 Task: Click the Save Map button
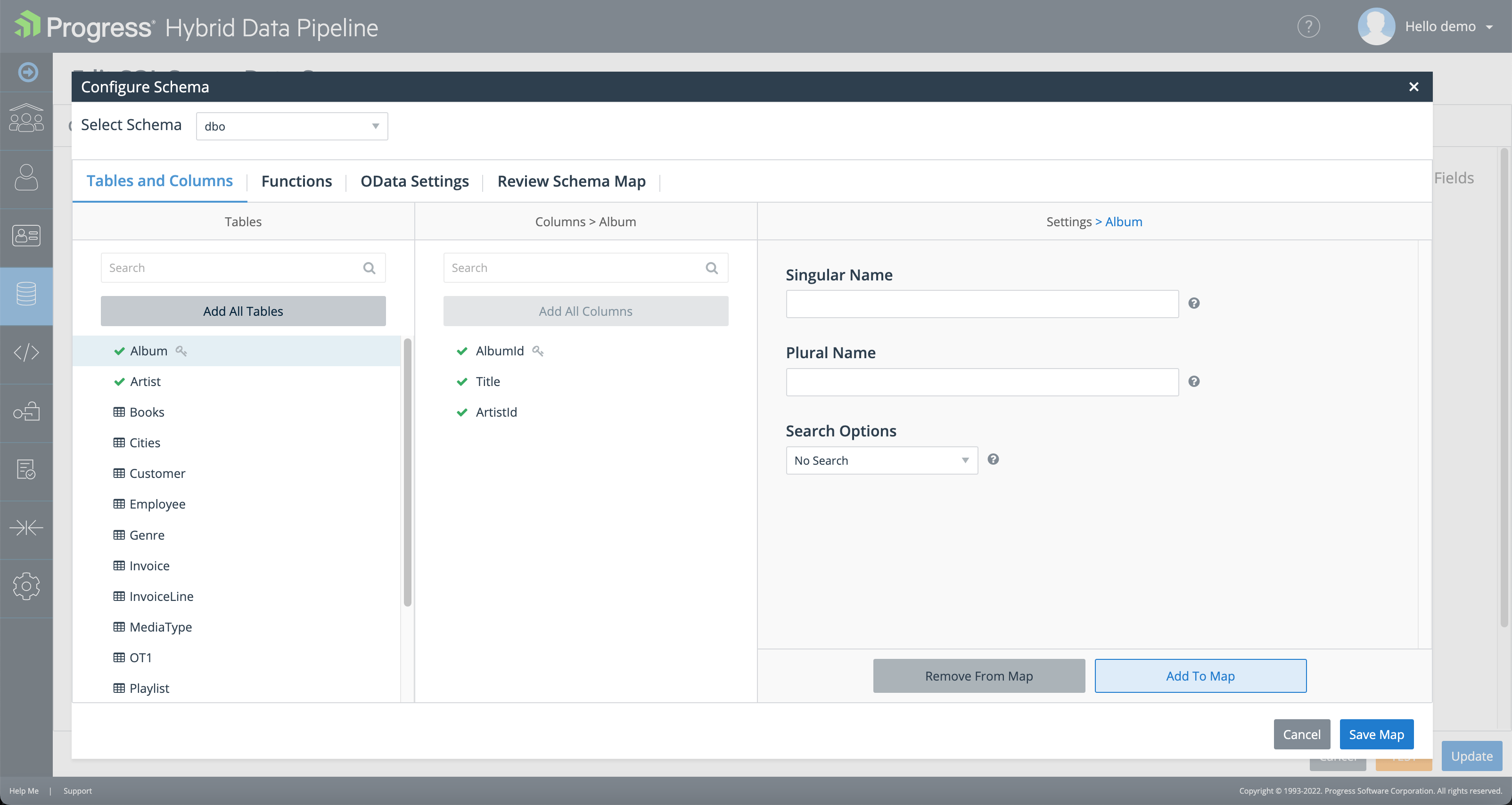[x=1376, y=735]
